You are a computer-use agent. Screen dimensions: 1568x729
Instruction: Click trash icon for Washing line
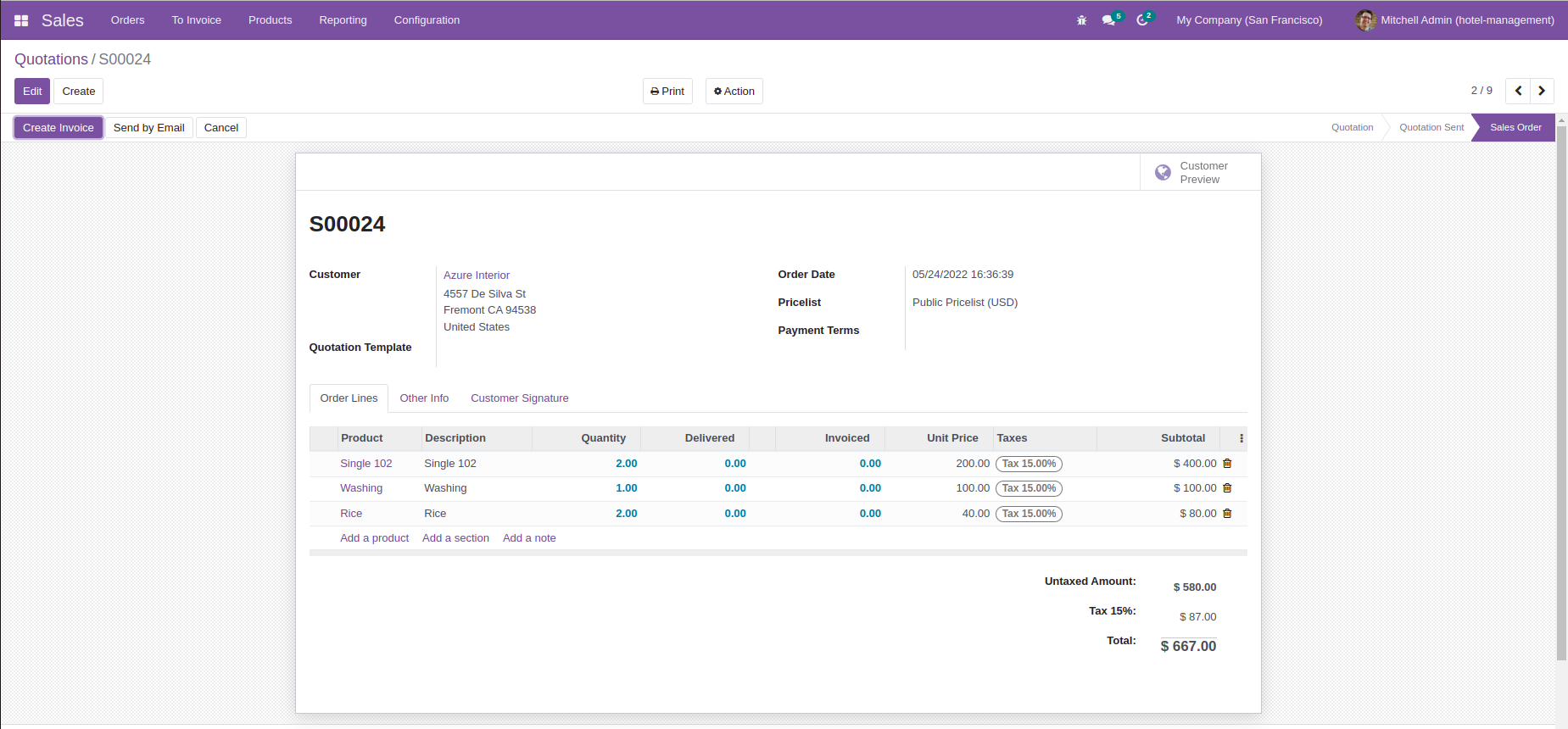click(1227, 488)
